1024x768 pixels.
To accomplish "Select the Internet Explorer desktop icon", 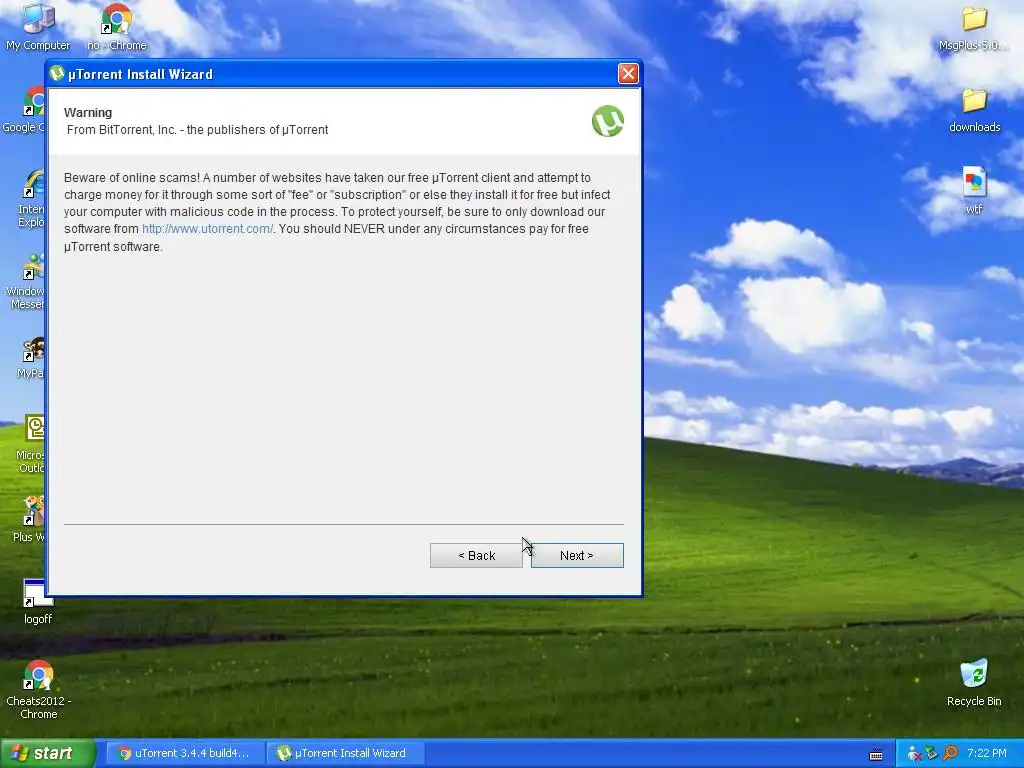I will tap(31, 199).
